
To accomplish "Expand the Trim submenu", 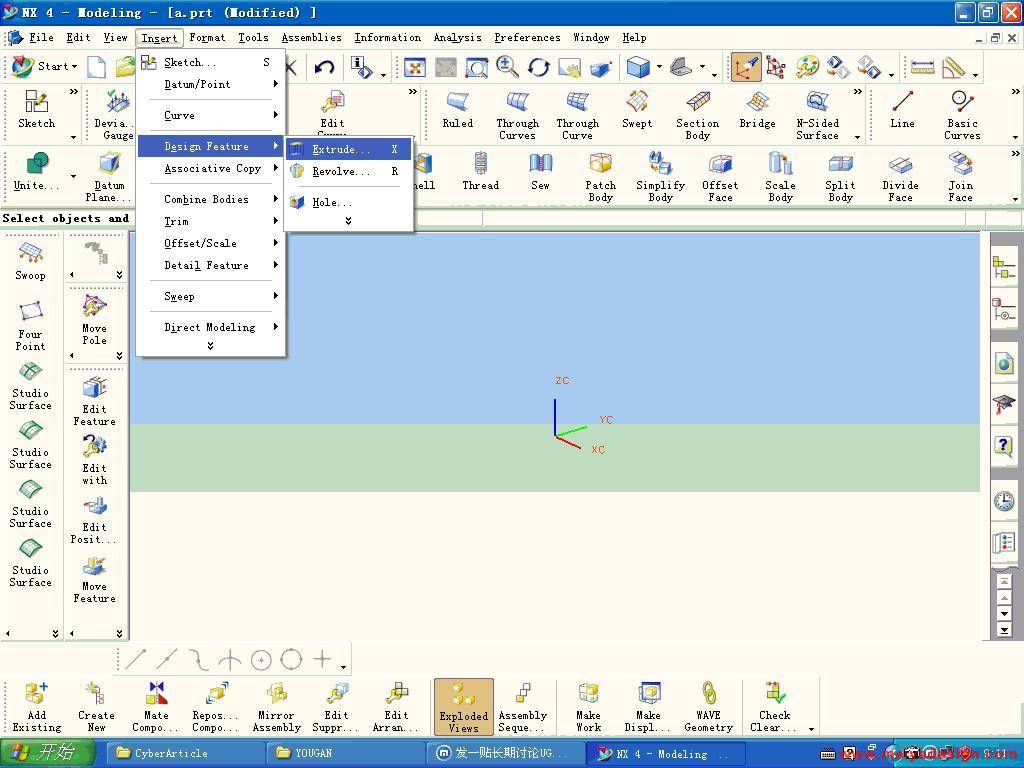I will point(211,221).
